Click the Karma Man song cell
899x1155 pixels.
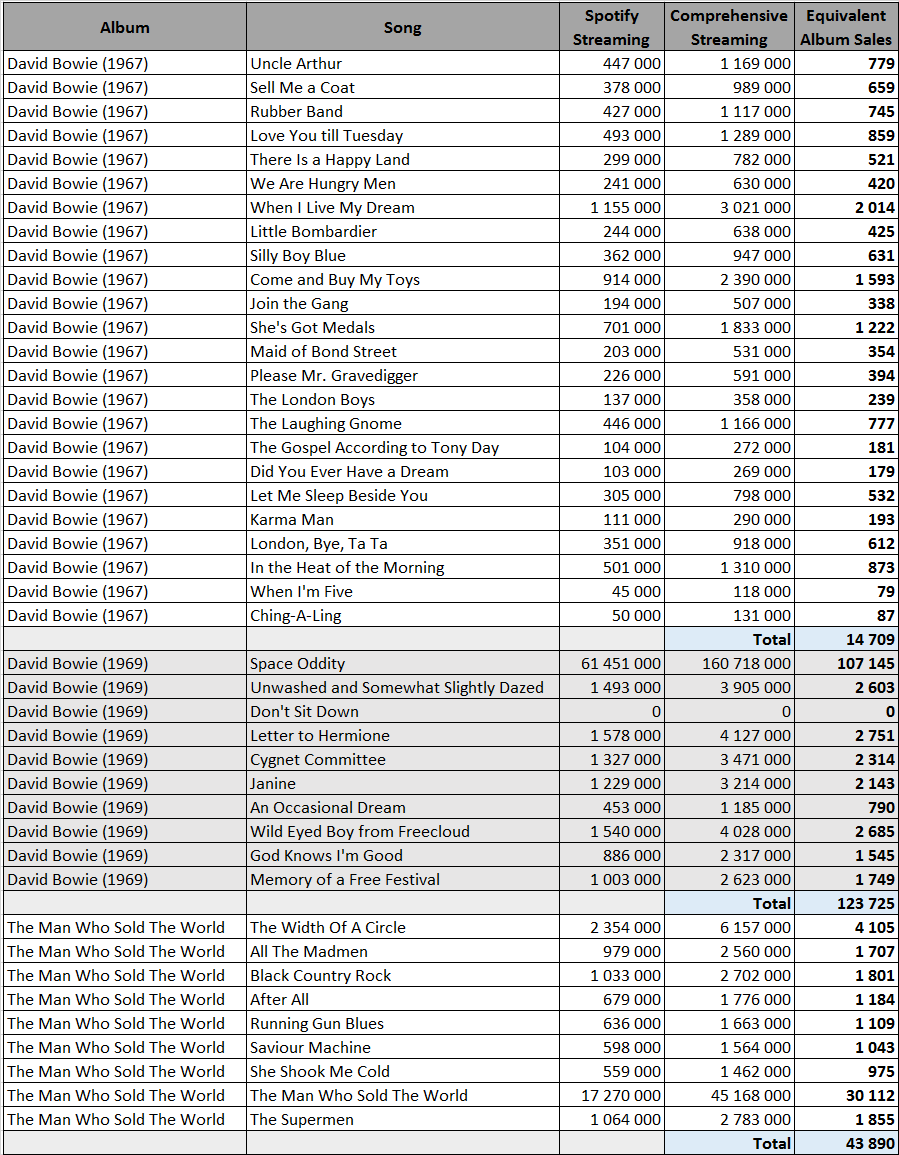click(x=402, y=519)
